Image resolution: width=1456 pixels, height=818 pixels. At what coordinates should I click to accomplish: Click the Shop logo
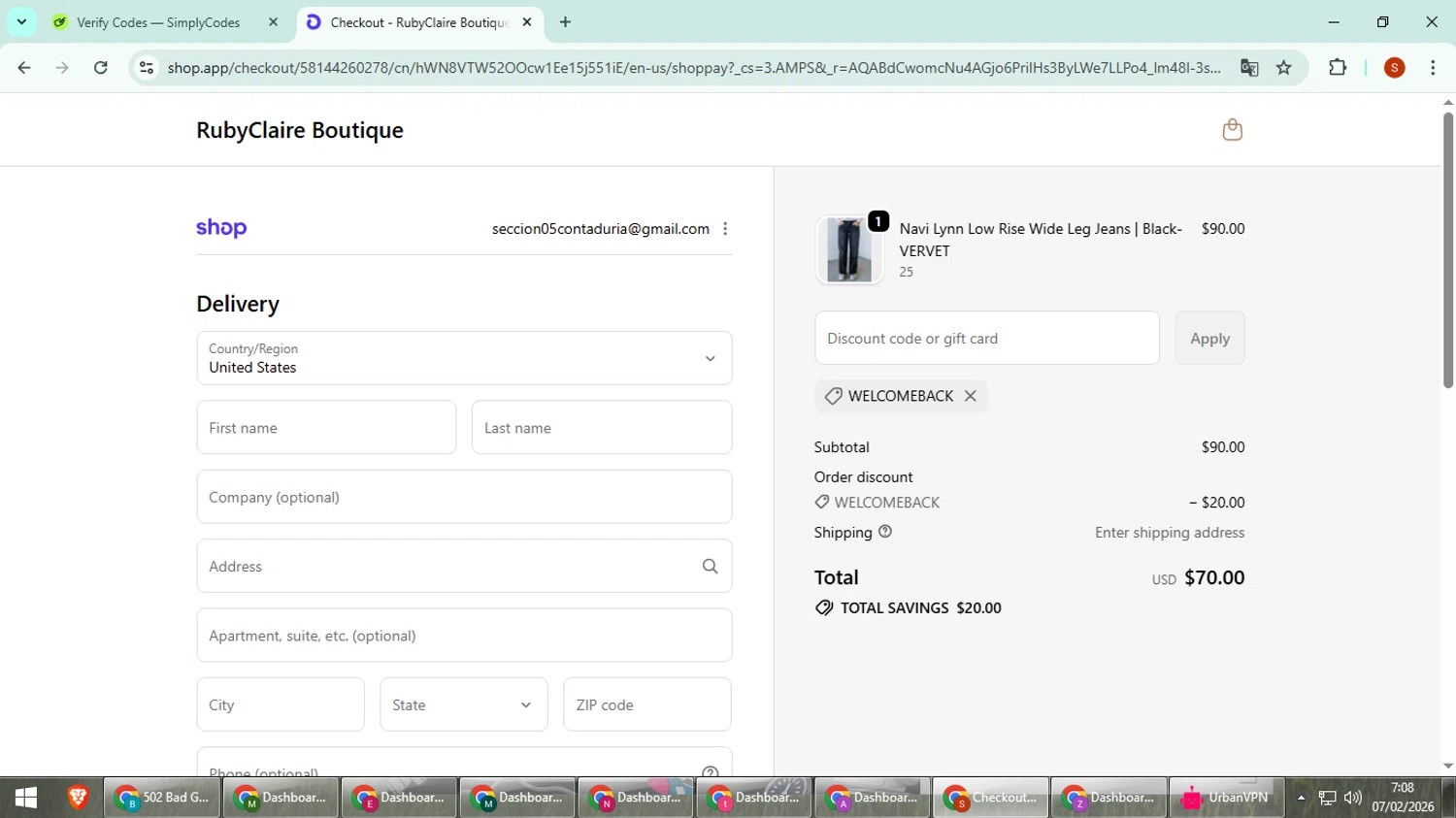(221, 228)
